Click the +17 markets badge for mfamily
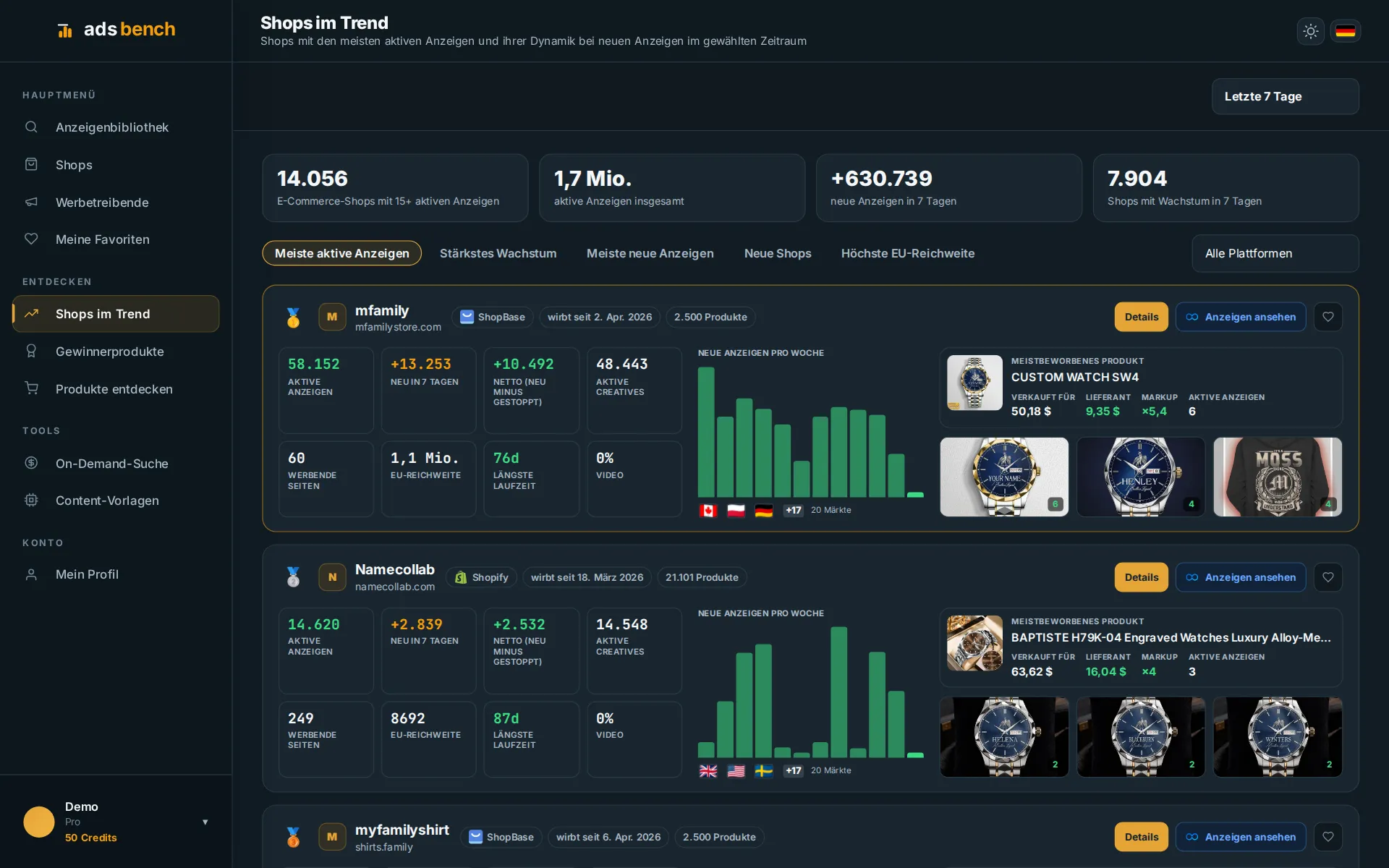This screenshot has width=1389, height=868. [794, 511]
